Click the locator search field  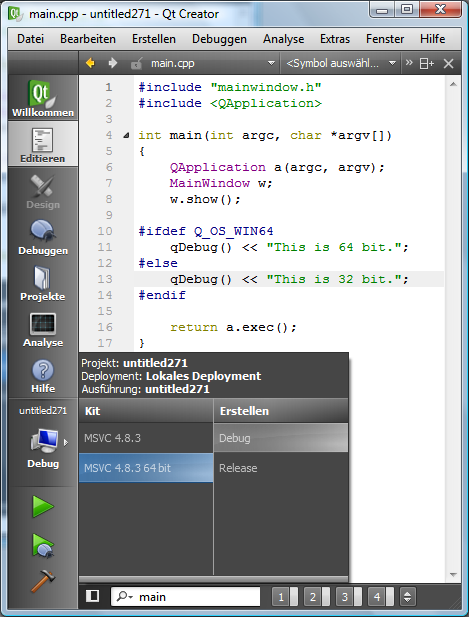coord(186,597)
